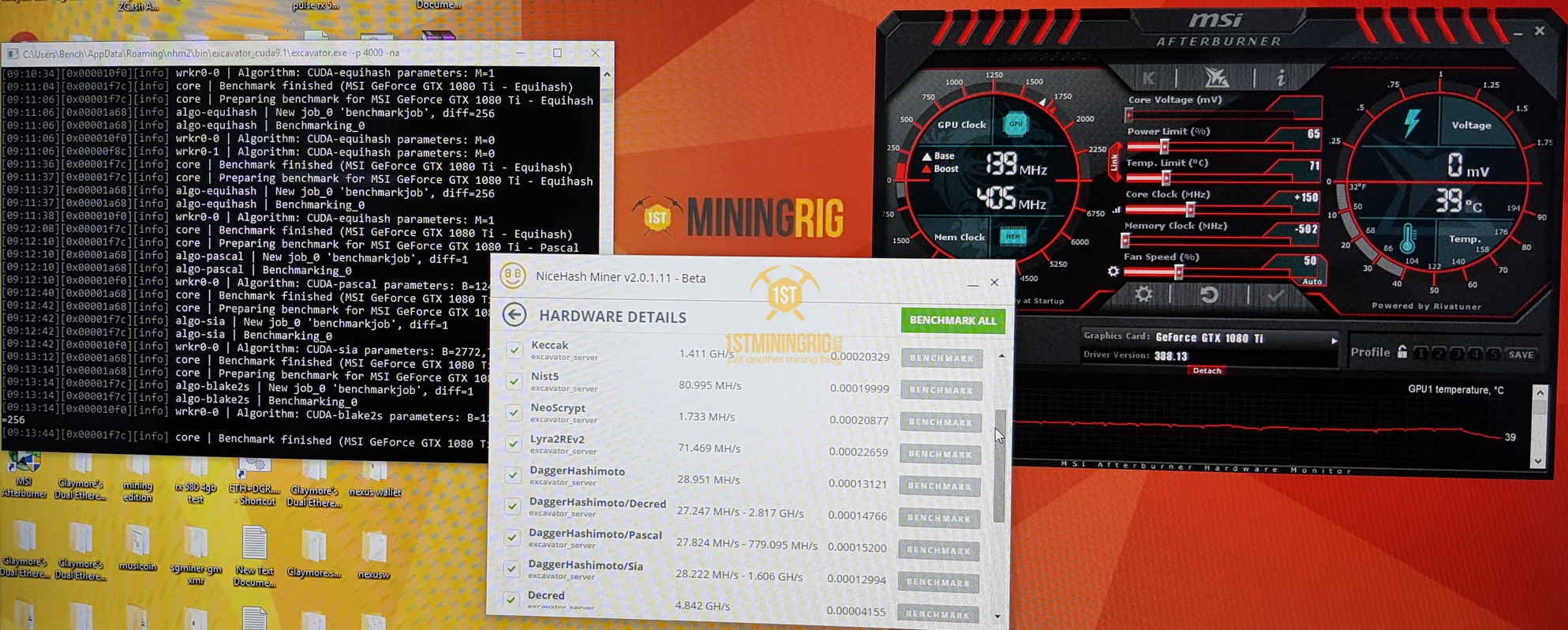Open the Afterburner information 'i' button
The image size is (1568, 630).
[1280, 77]
